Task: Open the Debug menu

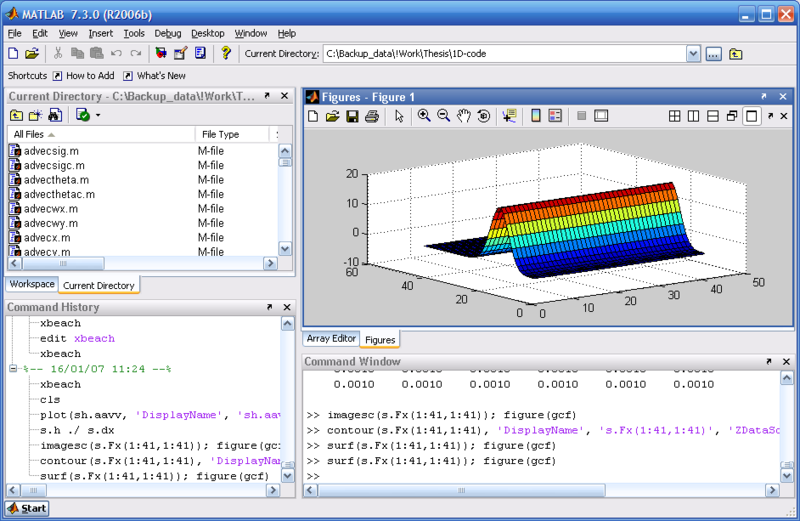Action: tap(168, 34)
